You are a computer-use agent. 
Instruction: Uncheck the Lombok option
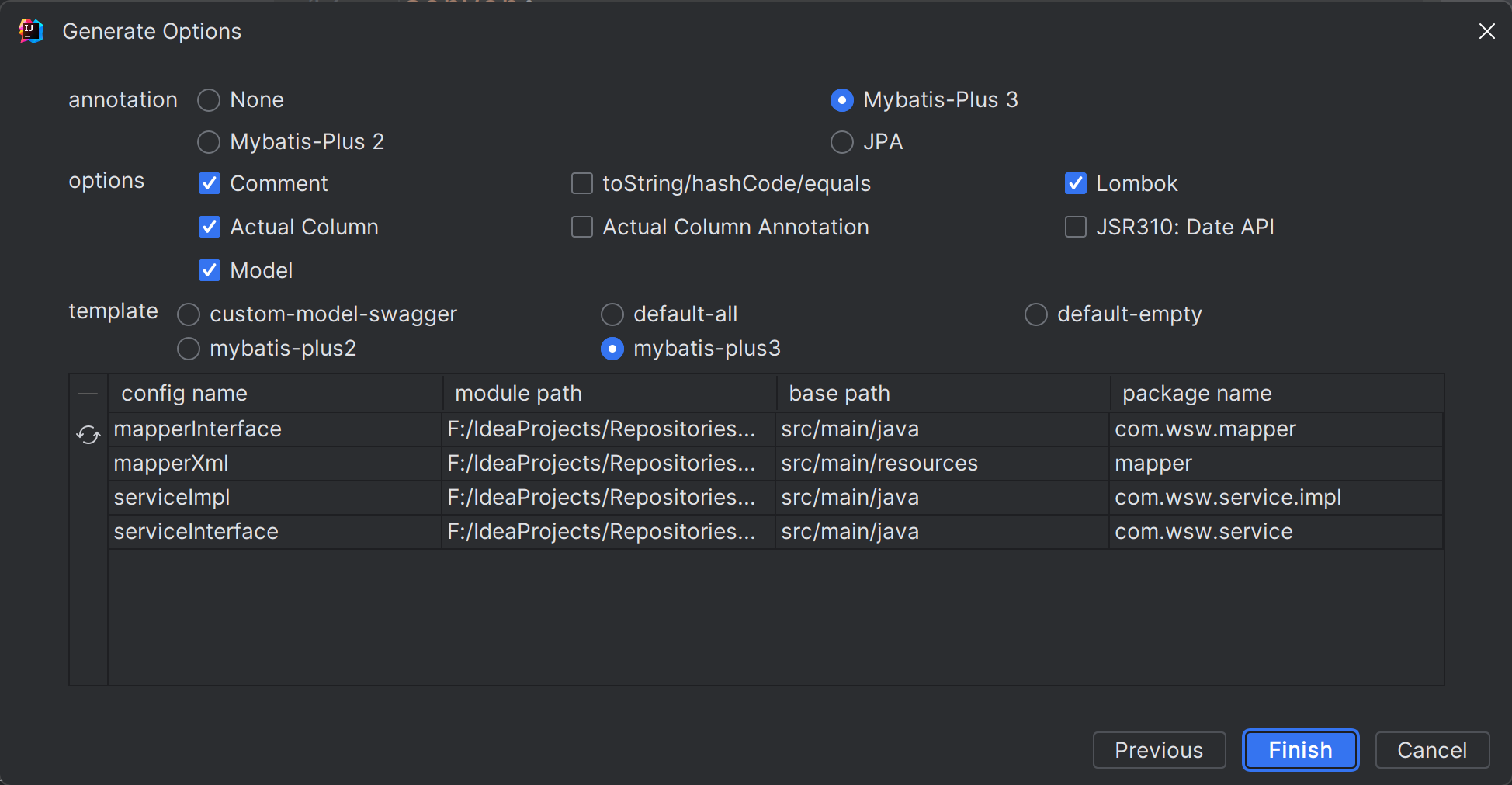(x=1076, y=184)
